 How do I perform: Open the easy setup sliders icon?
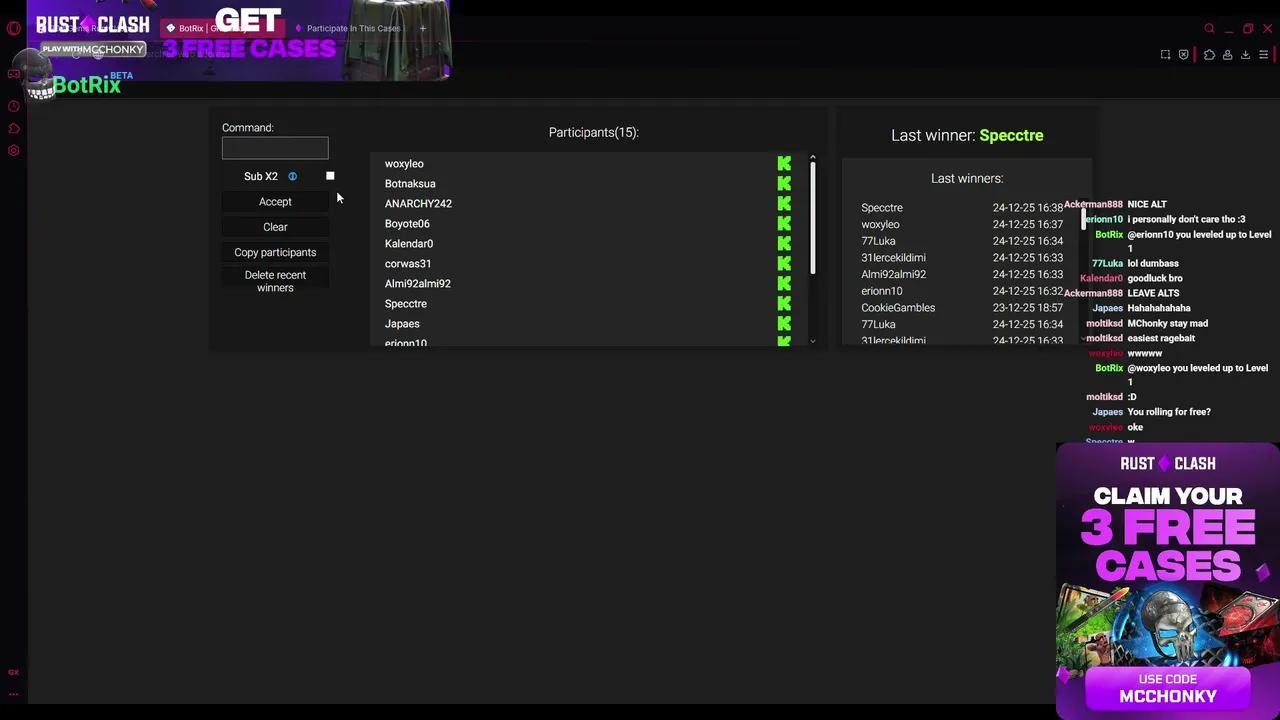coord(1263,54)
